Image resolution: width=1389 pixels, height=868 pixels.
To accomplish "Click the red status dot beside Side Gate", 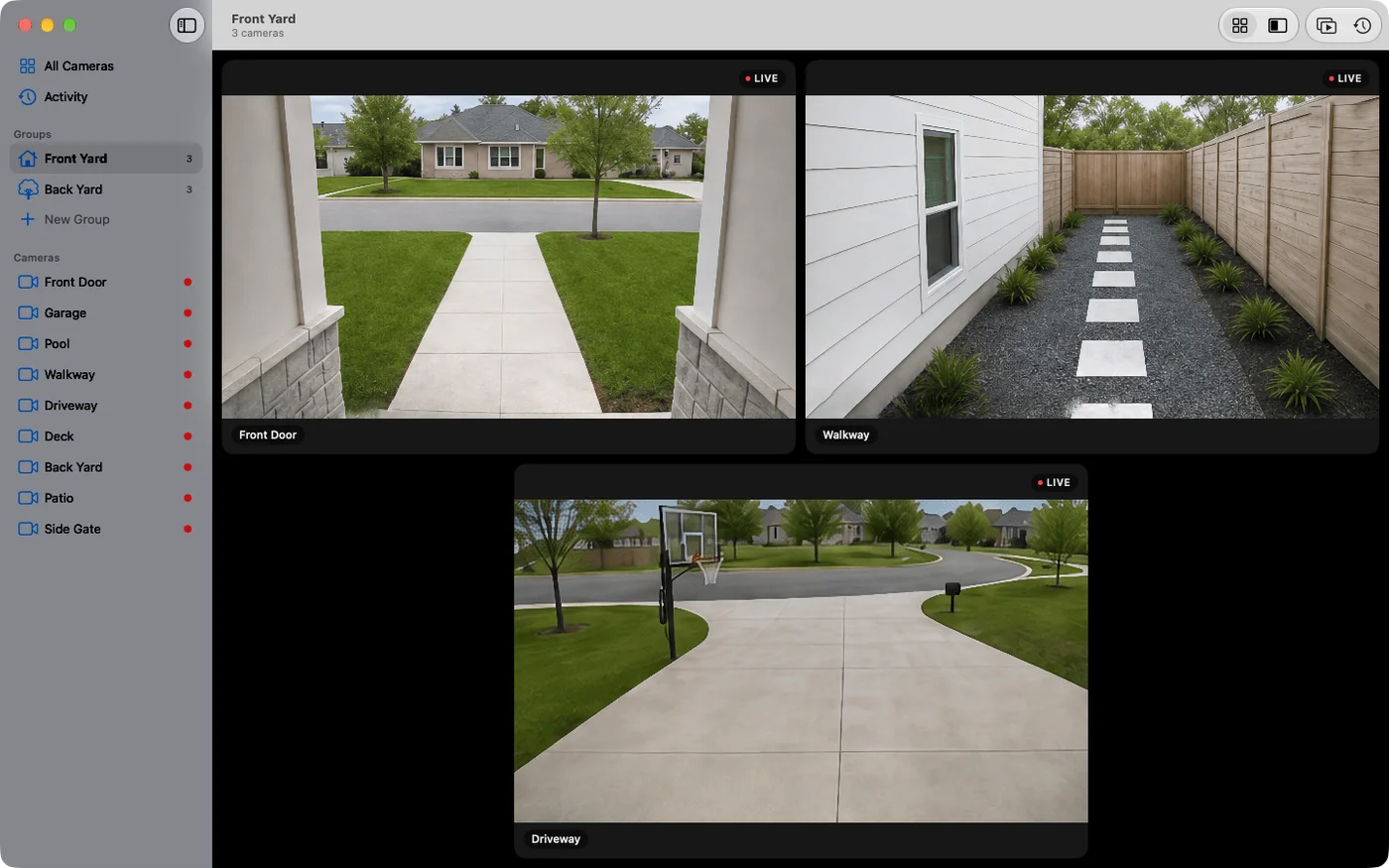I will 188,529.
